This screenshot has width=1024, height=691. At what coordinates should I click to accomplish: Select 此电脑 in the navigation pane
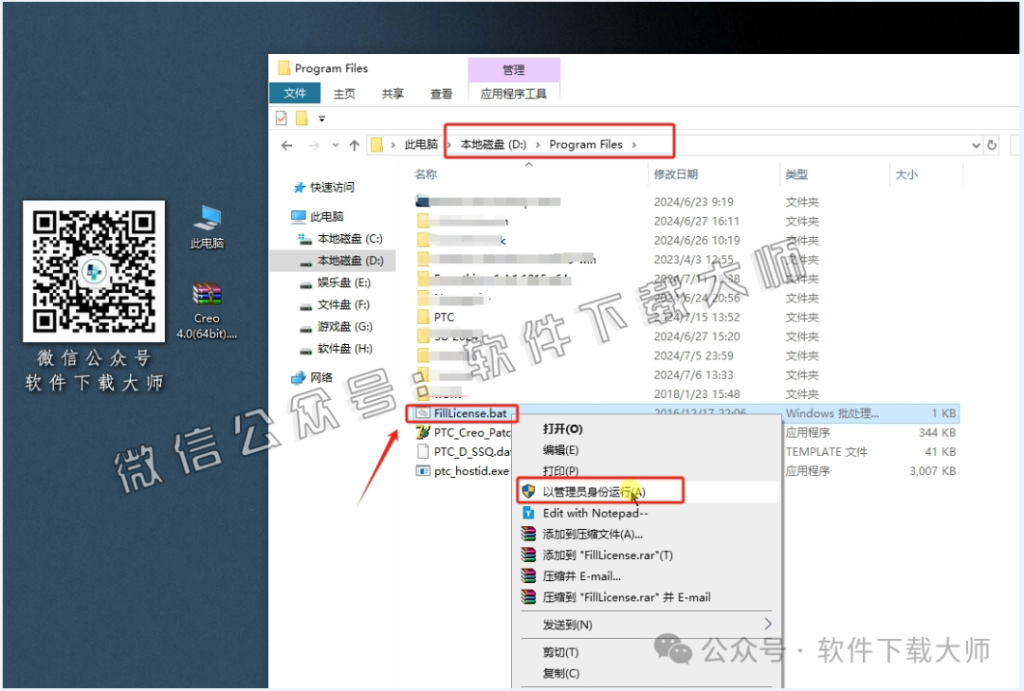point(318,216)
